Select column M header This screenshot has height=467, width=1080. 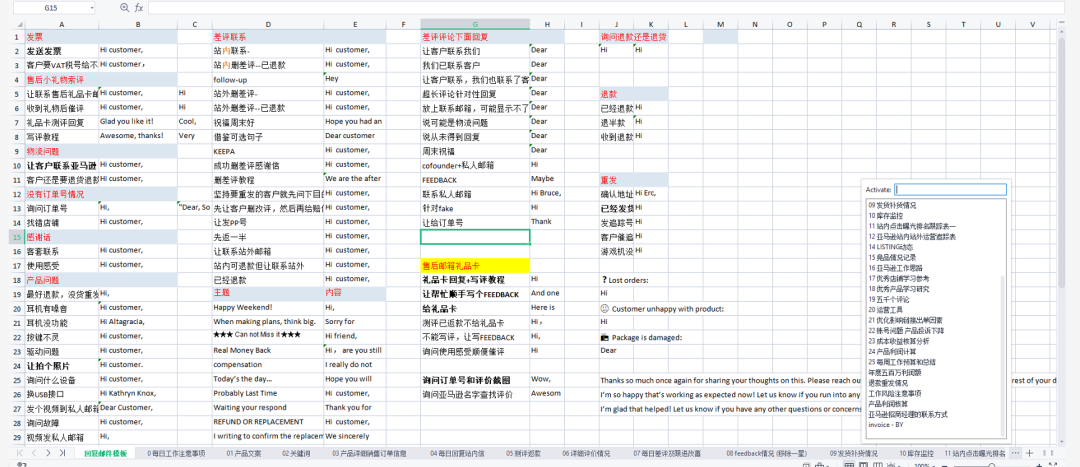[x=720, y=24]
